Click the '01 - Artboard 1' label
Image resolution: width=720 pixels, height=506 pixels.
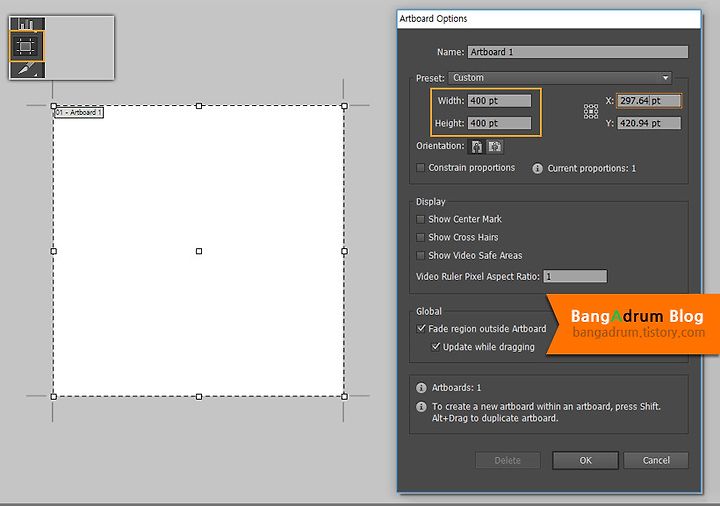[79, 112]
